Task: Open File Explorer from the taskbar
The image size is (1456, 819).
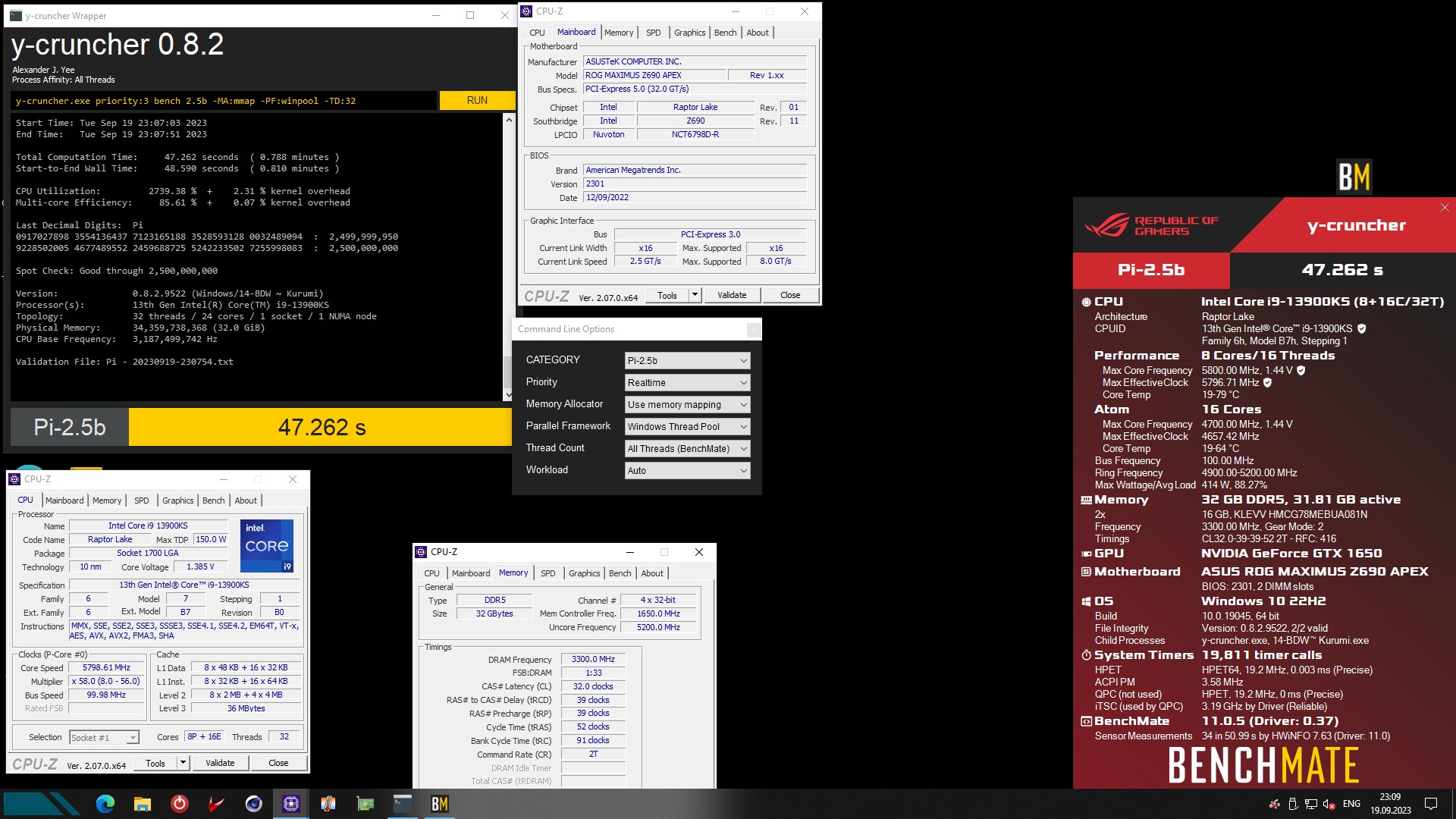Action: pyautogui.click(x=143, y=804)
